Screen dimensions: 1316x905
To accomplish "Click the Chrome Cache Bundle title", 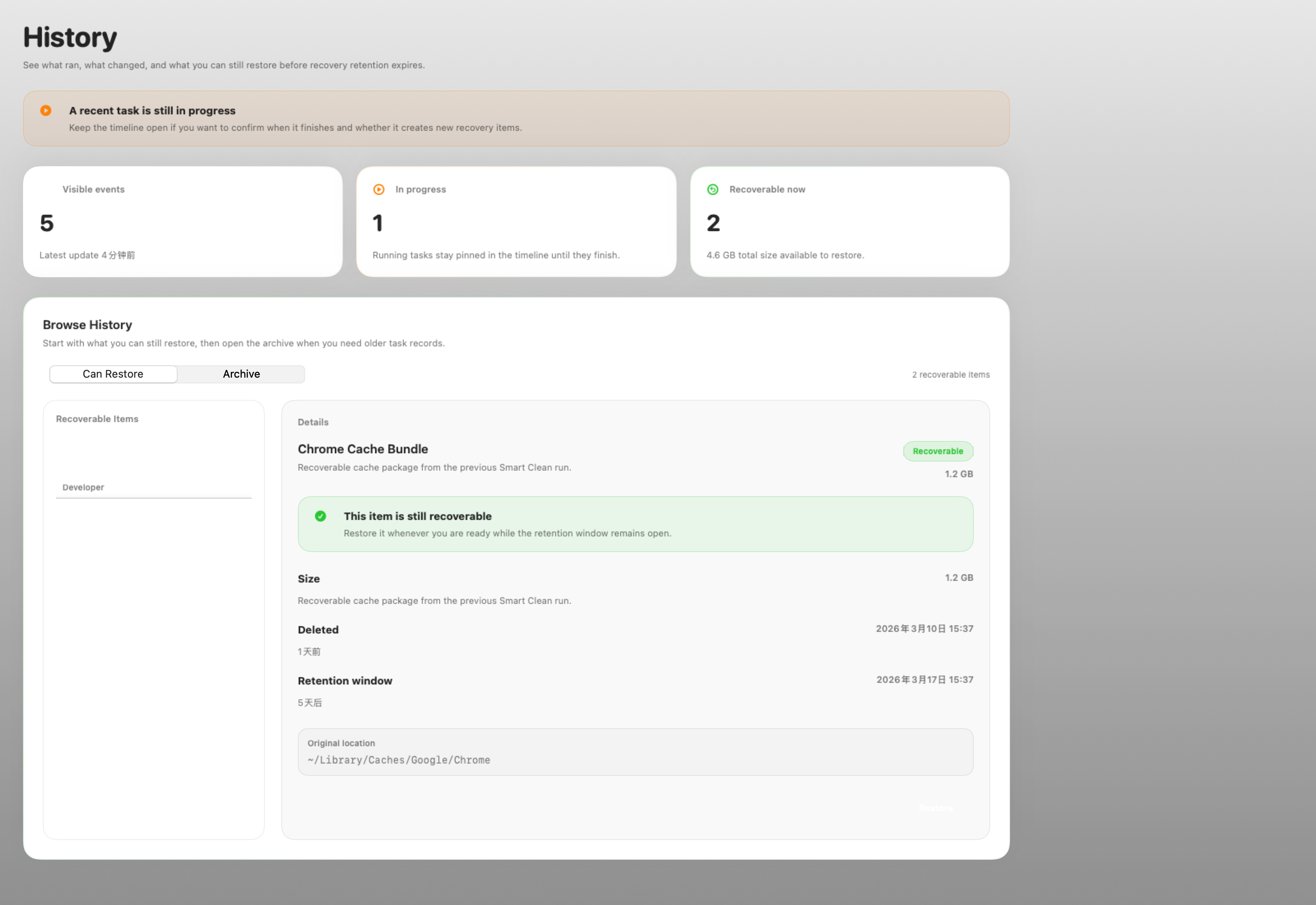I will tap(363, 449).
